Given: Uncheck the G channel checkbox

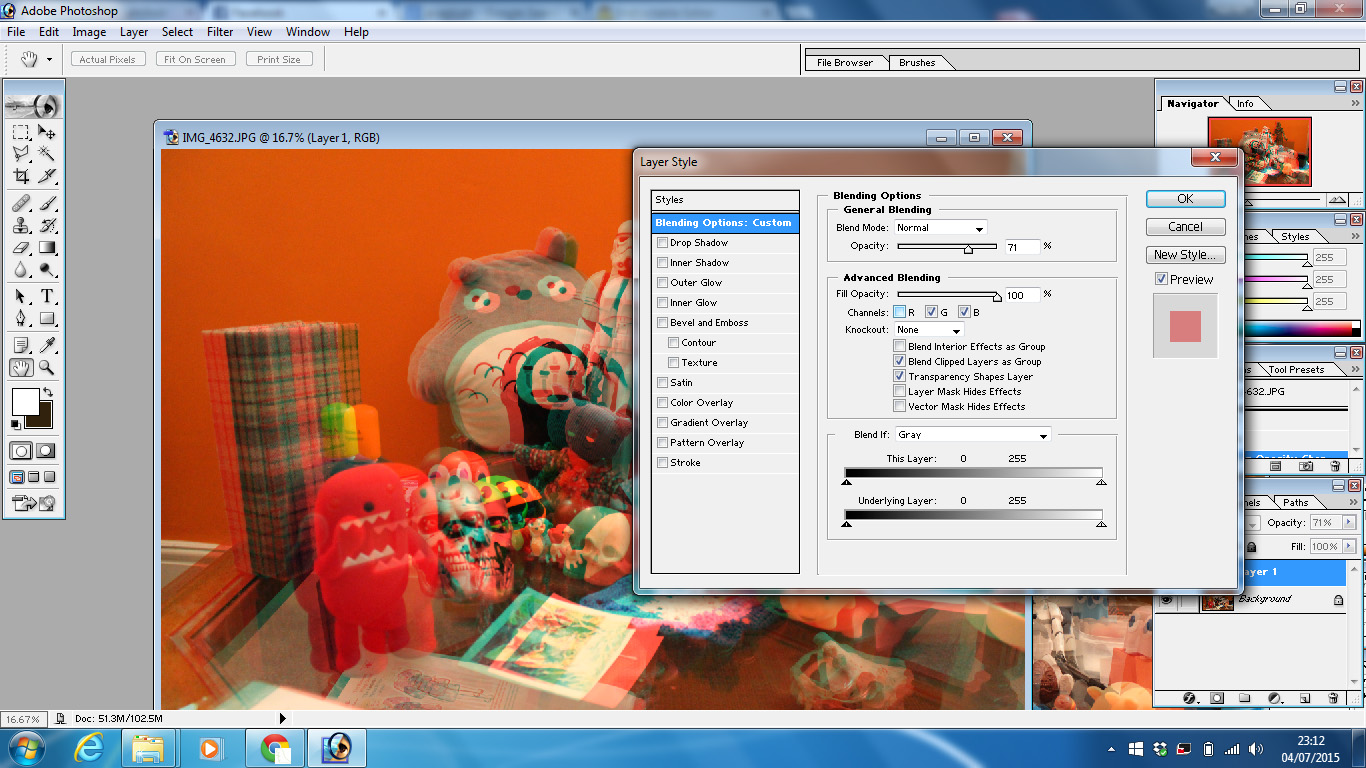Looking at the screenshot, I should click(x=931, y=312).
